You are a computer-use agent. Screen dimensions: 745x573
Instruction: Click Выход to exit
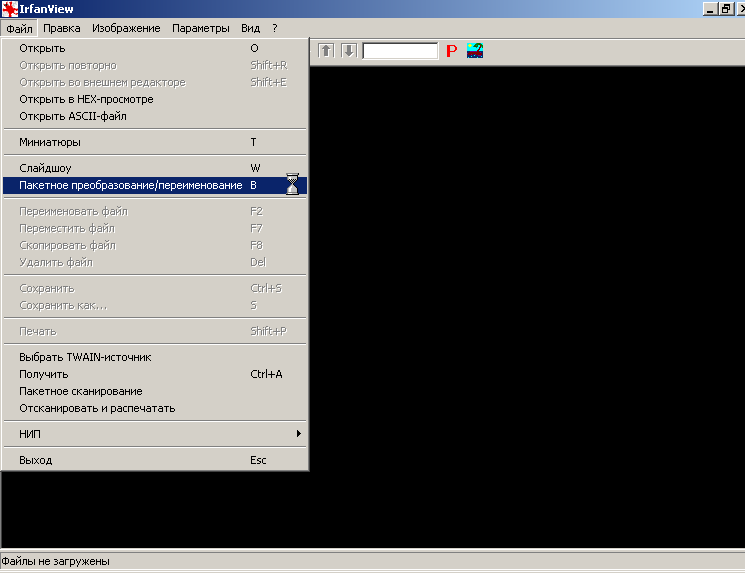(x=155, y=460)
